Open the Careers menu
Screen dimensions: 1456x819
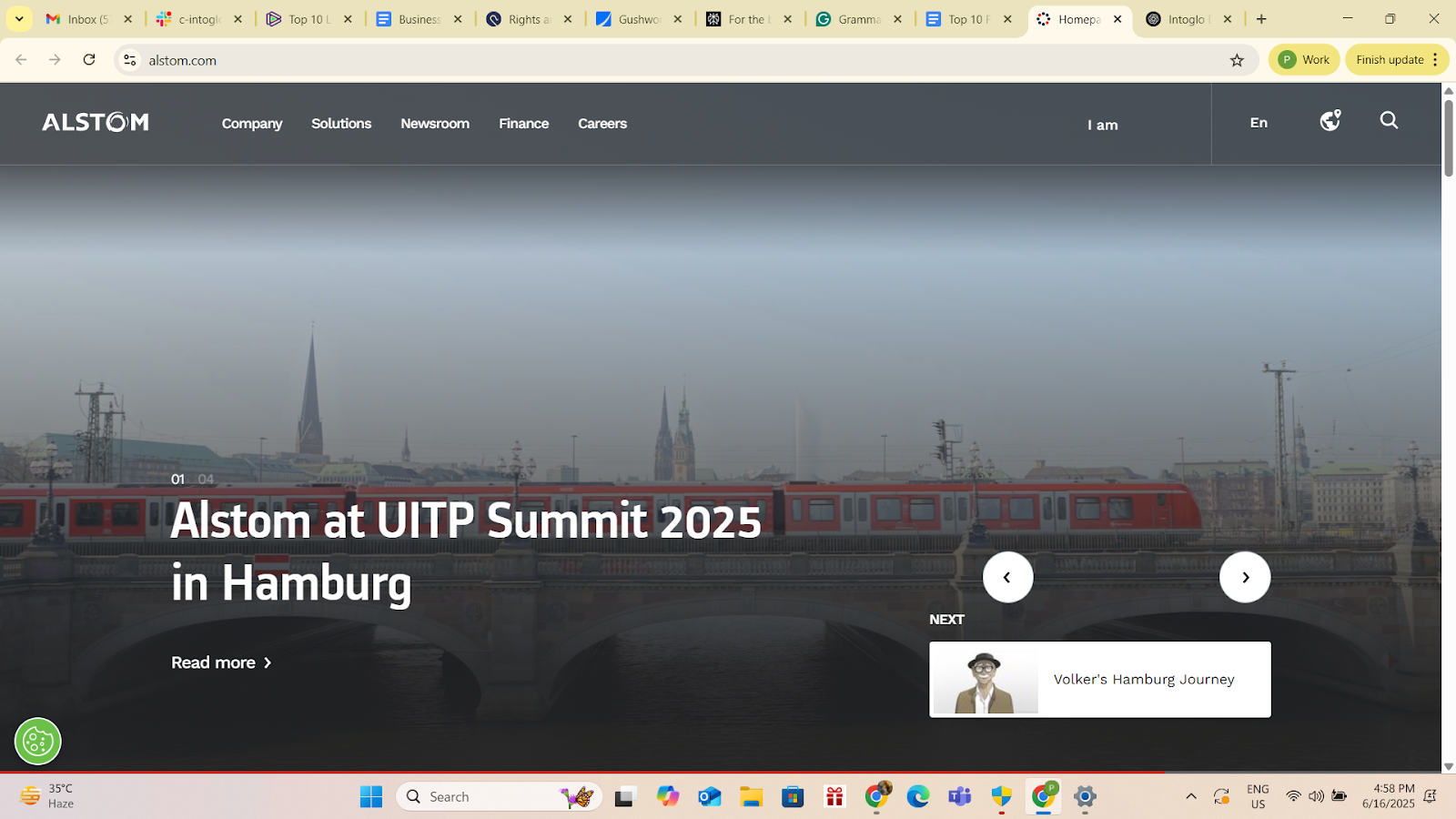coord(602,124)
